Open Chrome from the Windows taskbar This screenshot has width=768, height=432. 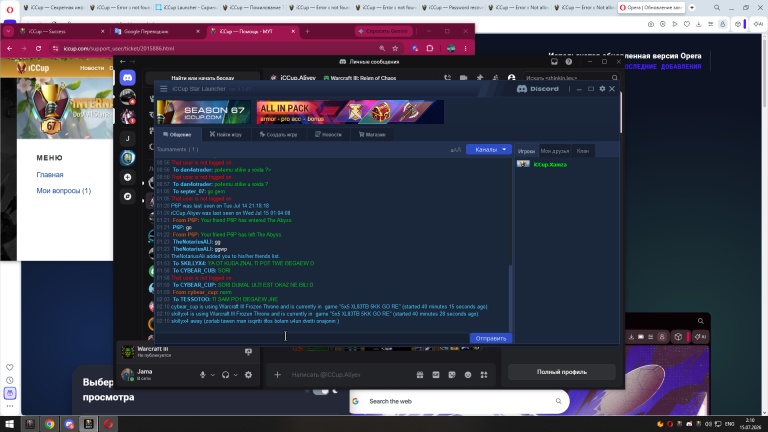pos(49,424)
